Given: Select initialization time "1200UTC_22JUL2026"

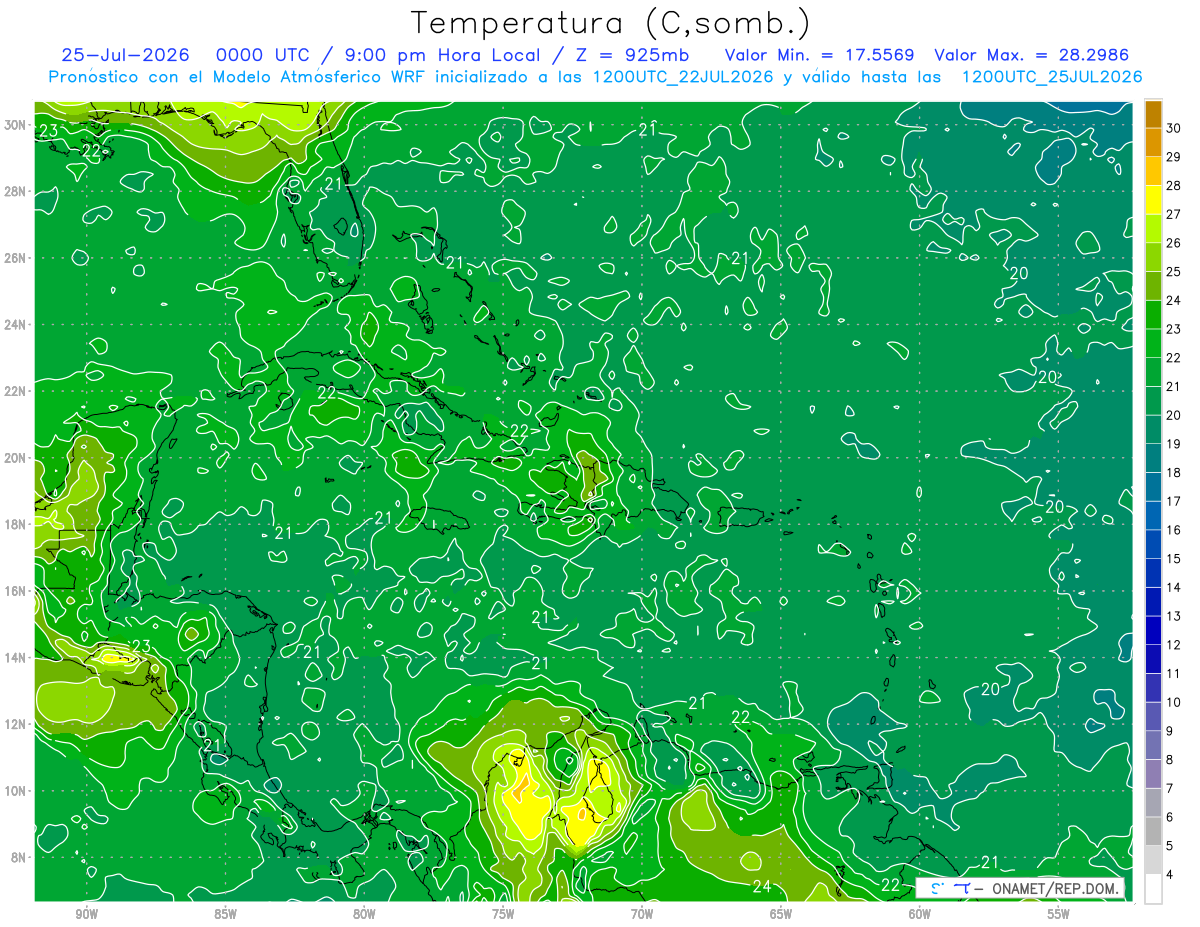Looking at the screenshot, I should click(x=683, y=77).
